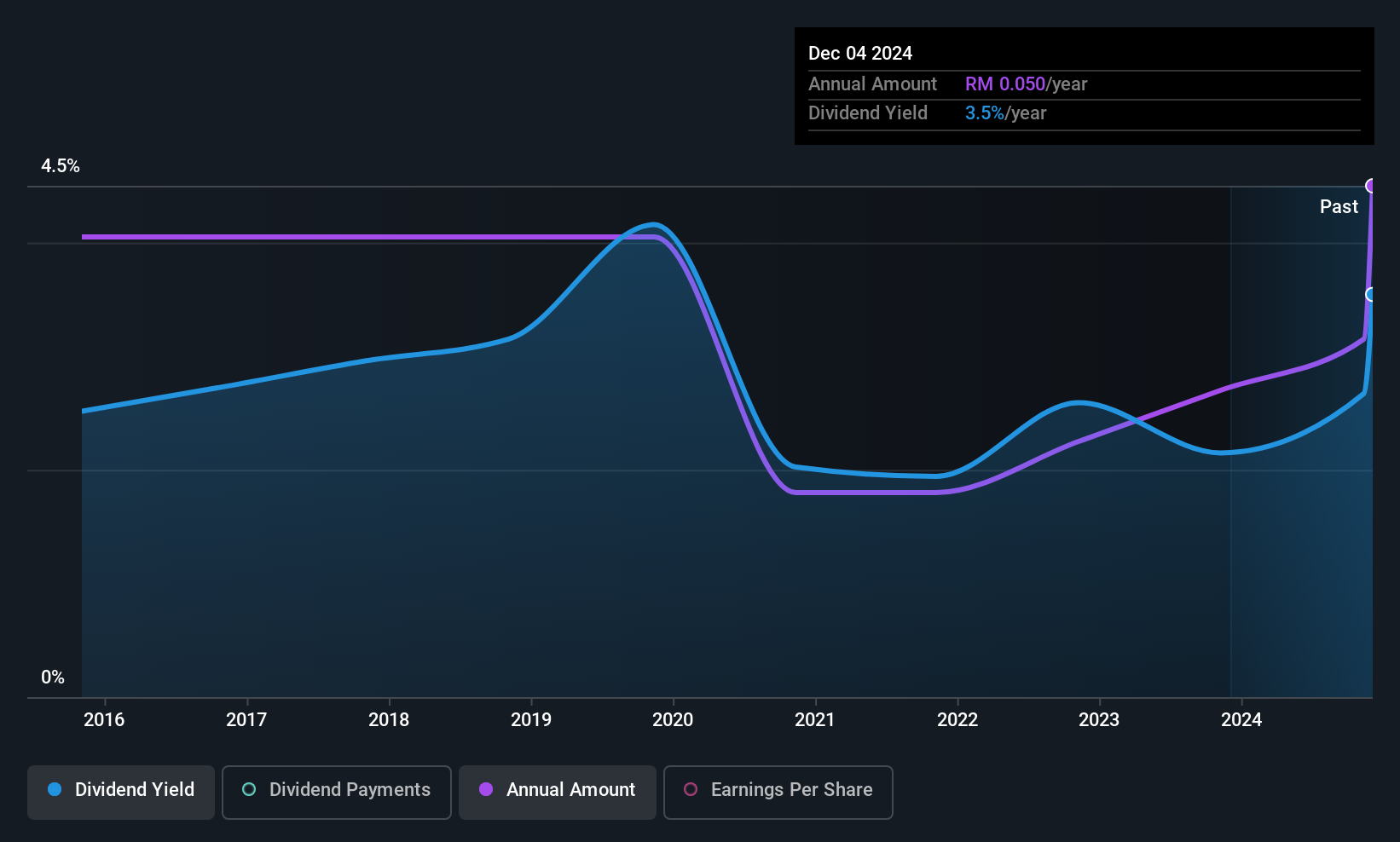Click the pink Earnings Per Share circle
The image size is (1400, 842).
(x=691, y=789)
